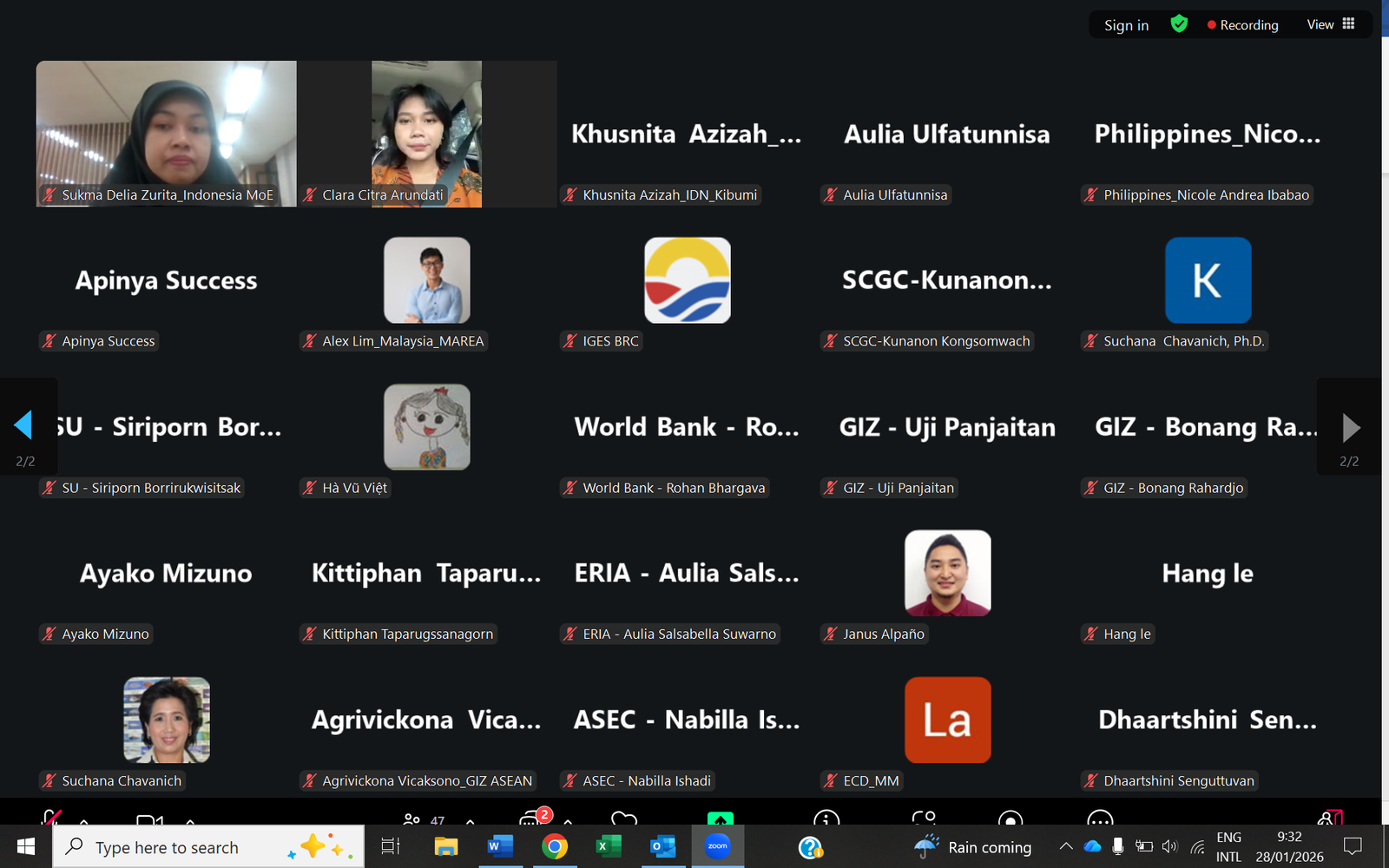The width and height of the screenshot is (1389, 868).
Task: Click Sign in at top right
Action: click(1126, 25)
